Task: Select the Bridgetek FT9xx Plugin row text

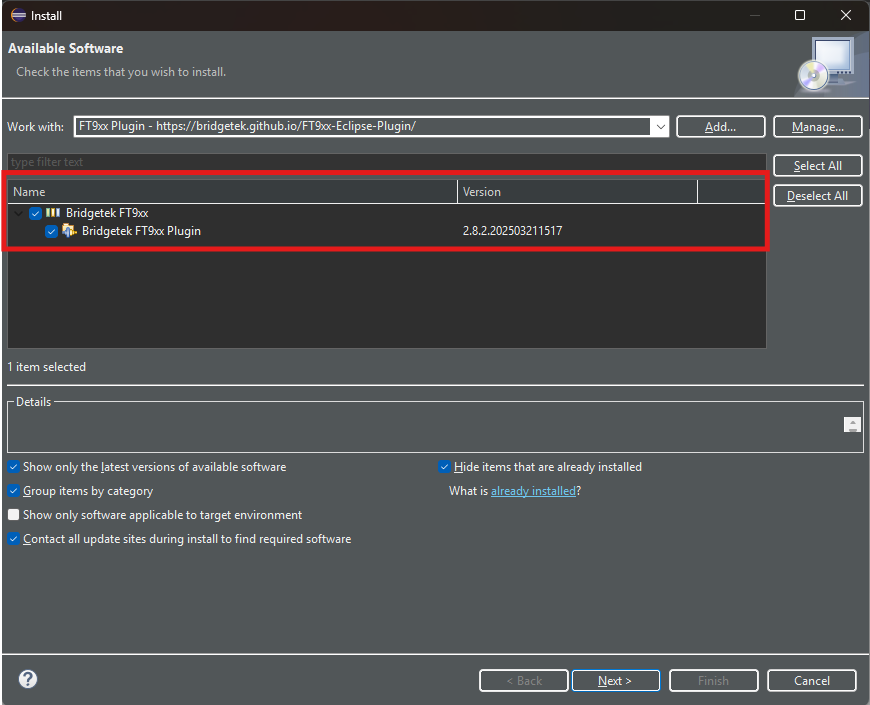Action: click(141, 231)
